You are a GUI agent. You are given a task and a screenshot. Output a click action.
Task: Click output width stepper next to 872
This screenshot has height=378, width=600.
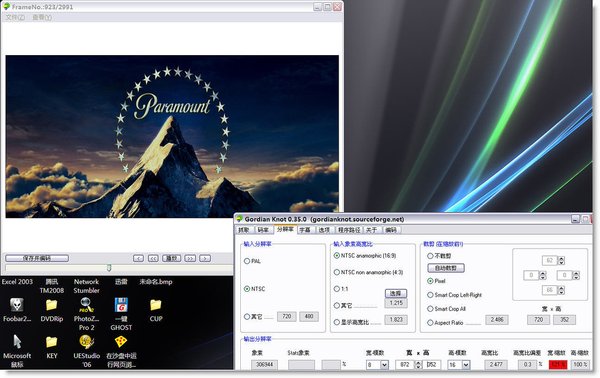pos(418,365)
